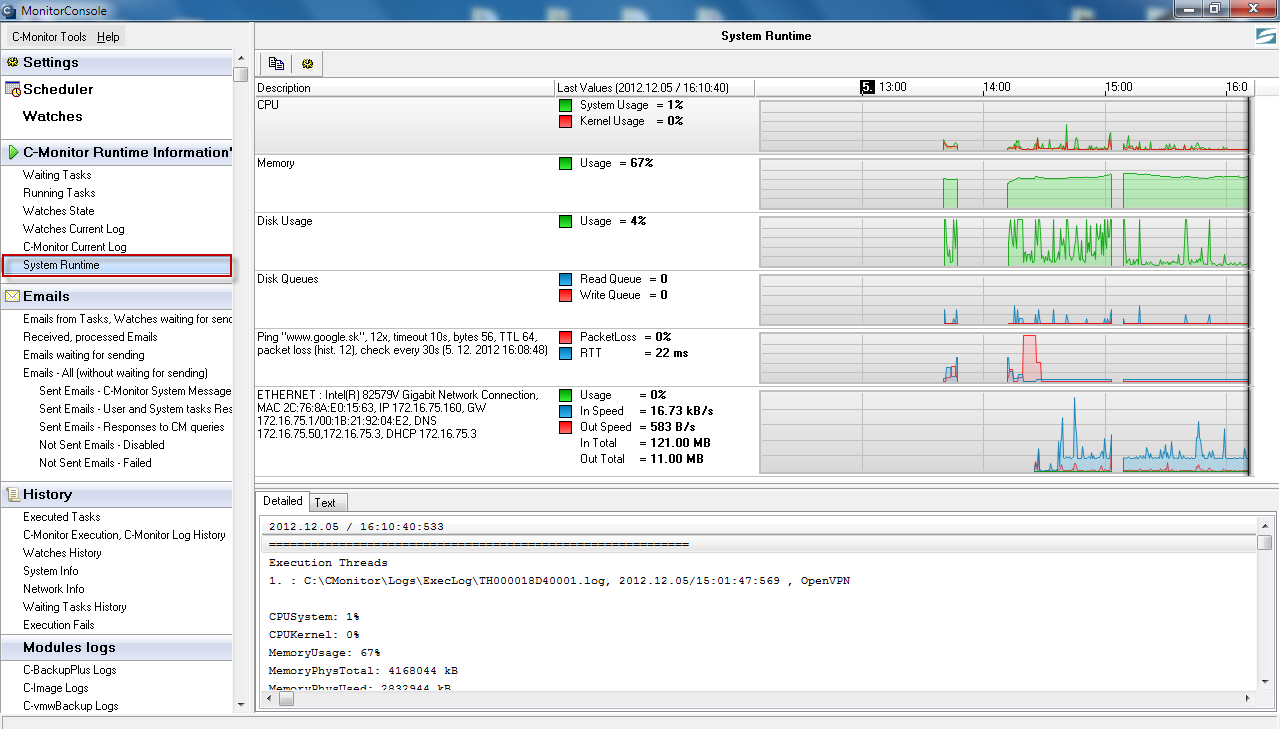The width and height of the screenshot is (1280, 729).
Task: Open the History section header
Action: coord(47,494)
